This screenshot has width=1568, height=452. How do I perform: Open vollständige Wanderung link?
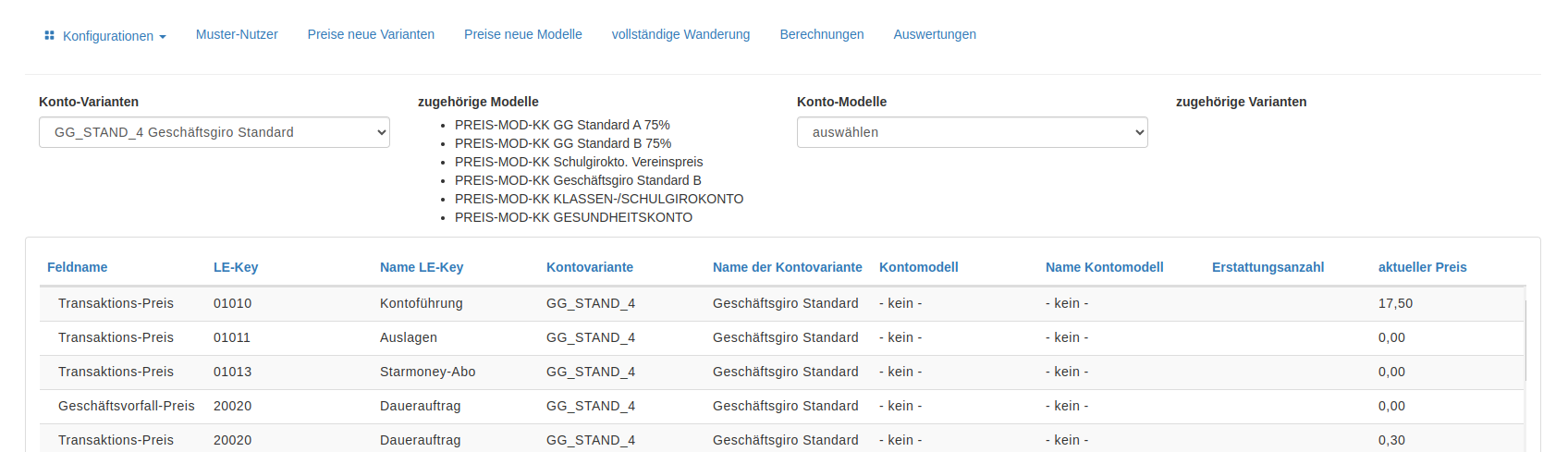(680, 34)
